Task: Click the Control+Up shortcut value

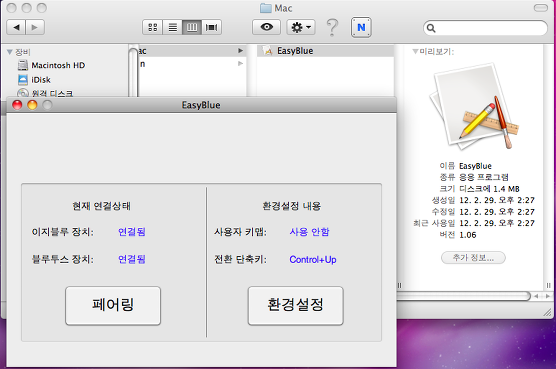Action: [313, 259]
